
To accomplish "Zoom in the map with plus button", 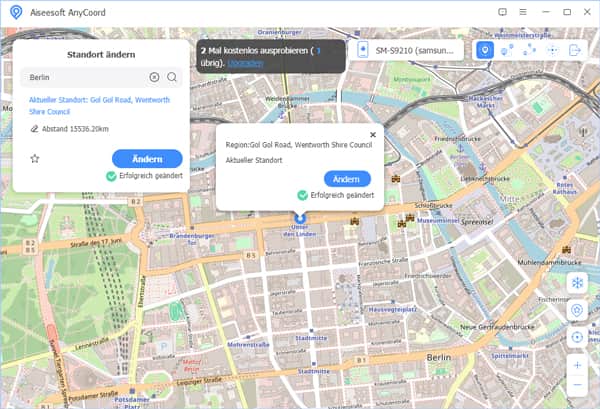I will (x=576, y=366).
